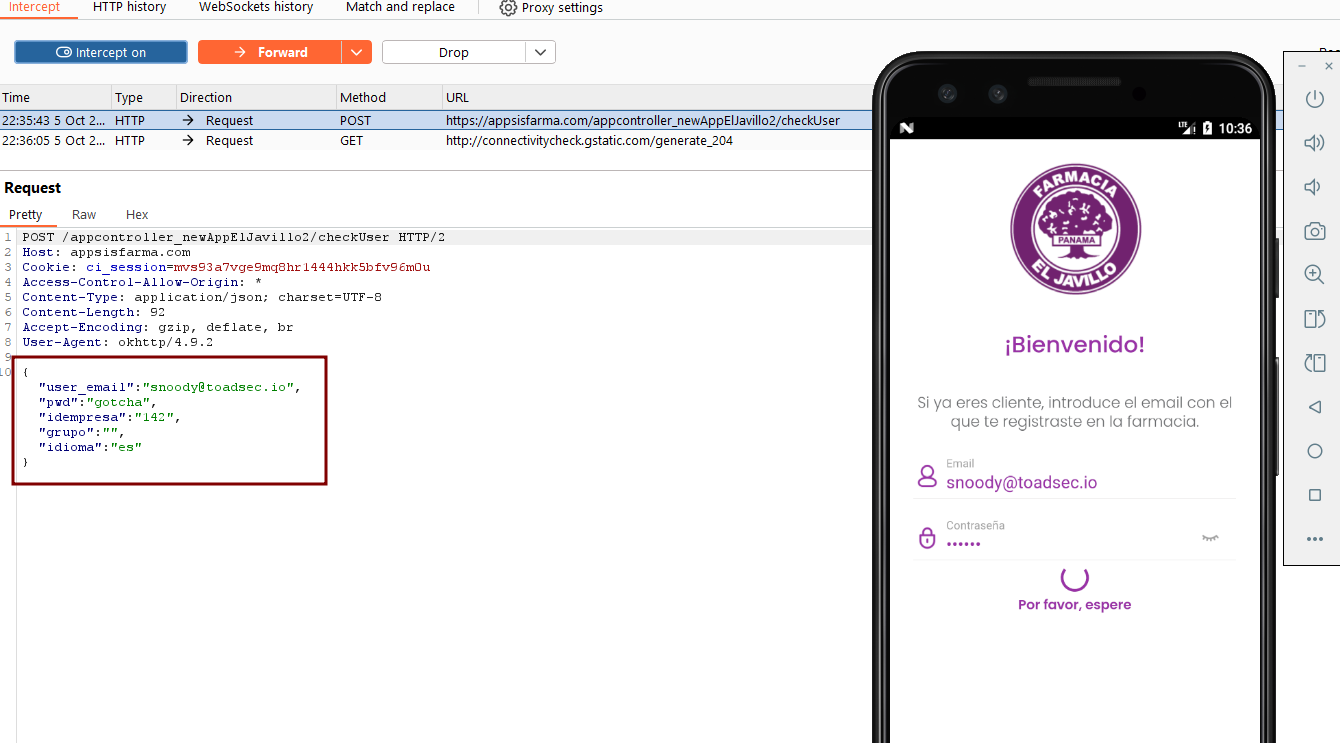
Task: Toggle password visibility eye in Contraseña field
Action: (x=1210, y=538)
